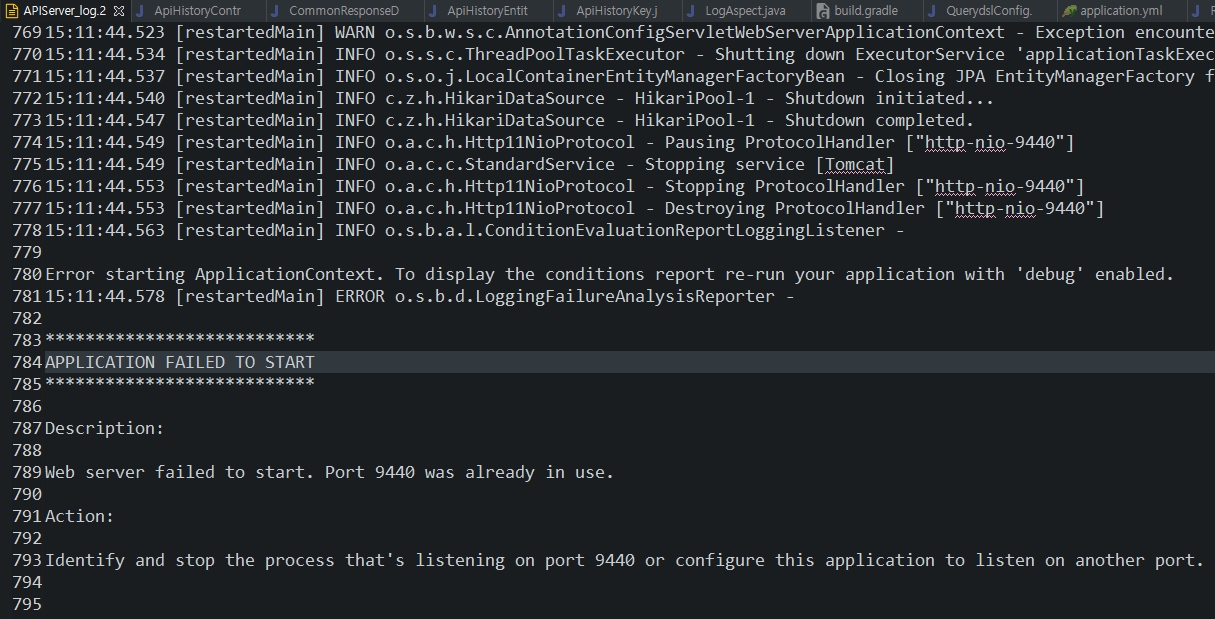
Task: Click line number 793 in the gutter
Action: click(29, 560)
